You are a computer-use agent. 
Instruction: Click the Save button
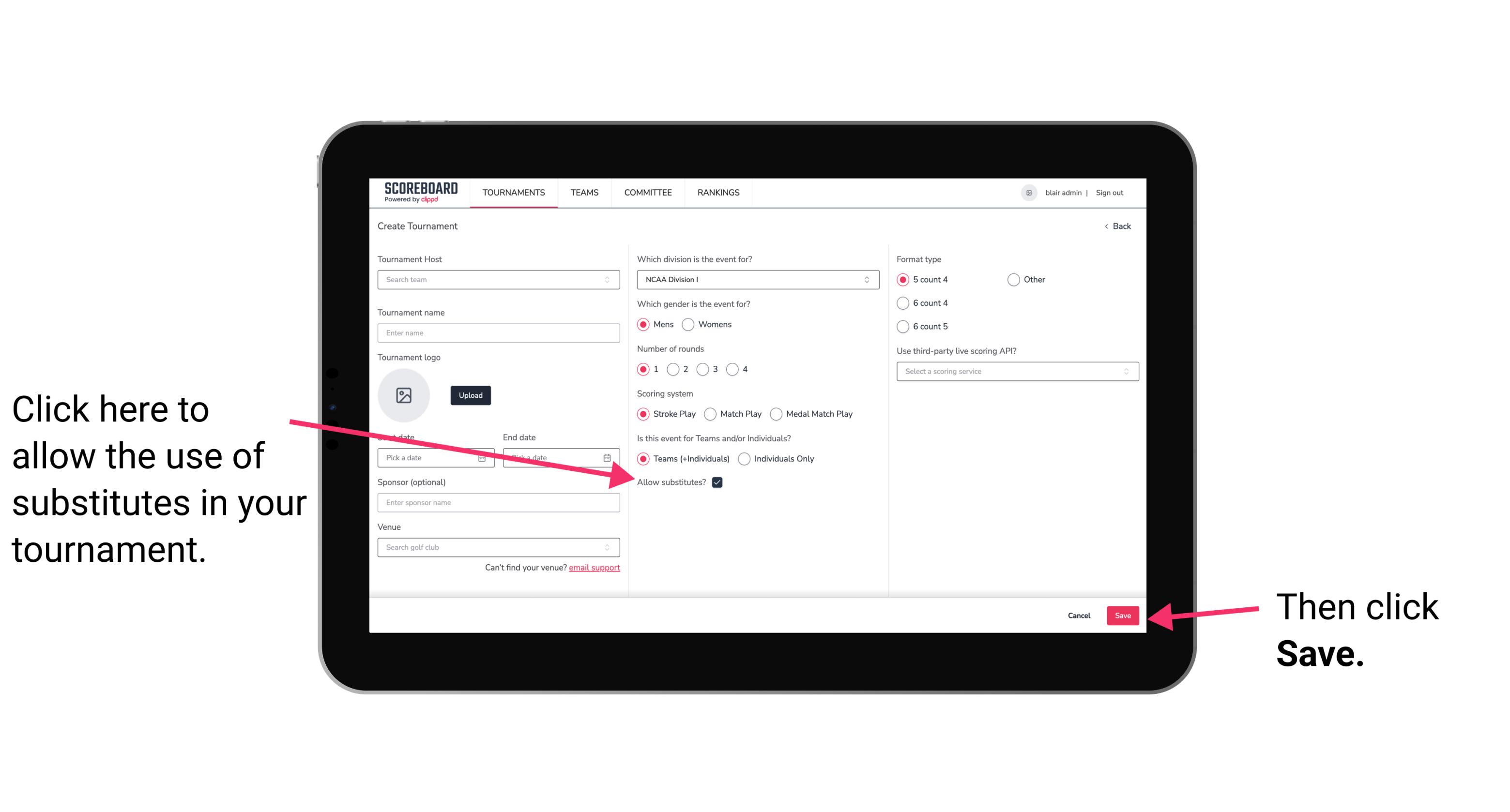(x=1123, y=615)
